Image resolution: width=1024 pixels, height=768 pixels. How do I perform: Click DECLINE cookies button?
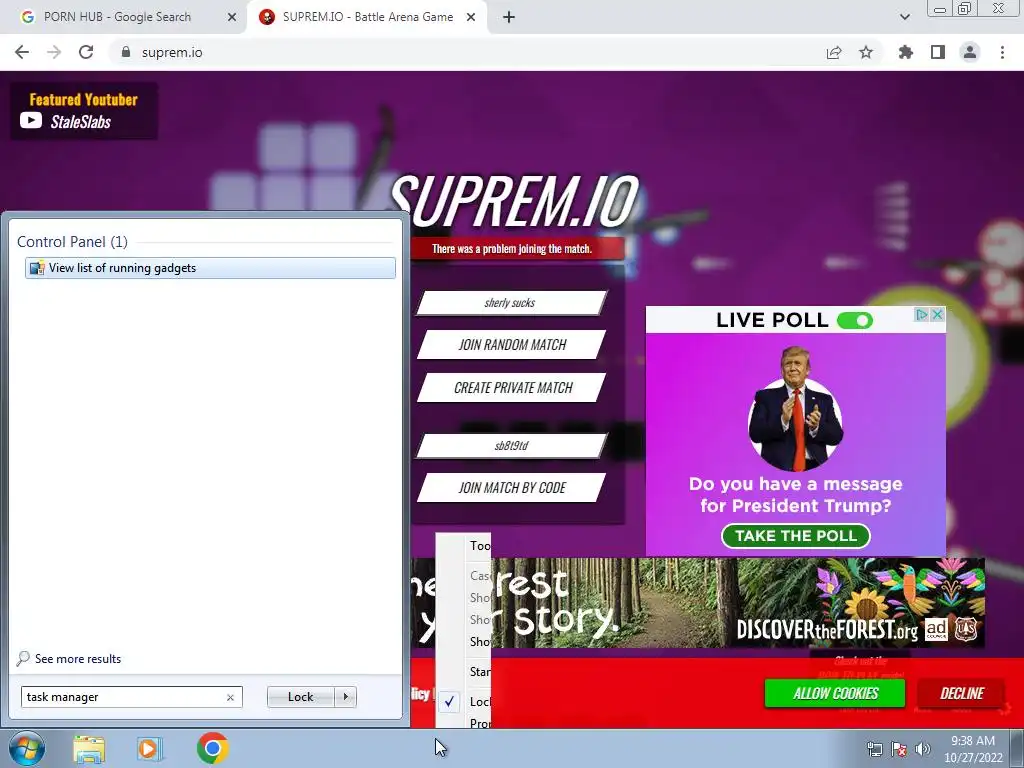961,694
